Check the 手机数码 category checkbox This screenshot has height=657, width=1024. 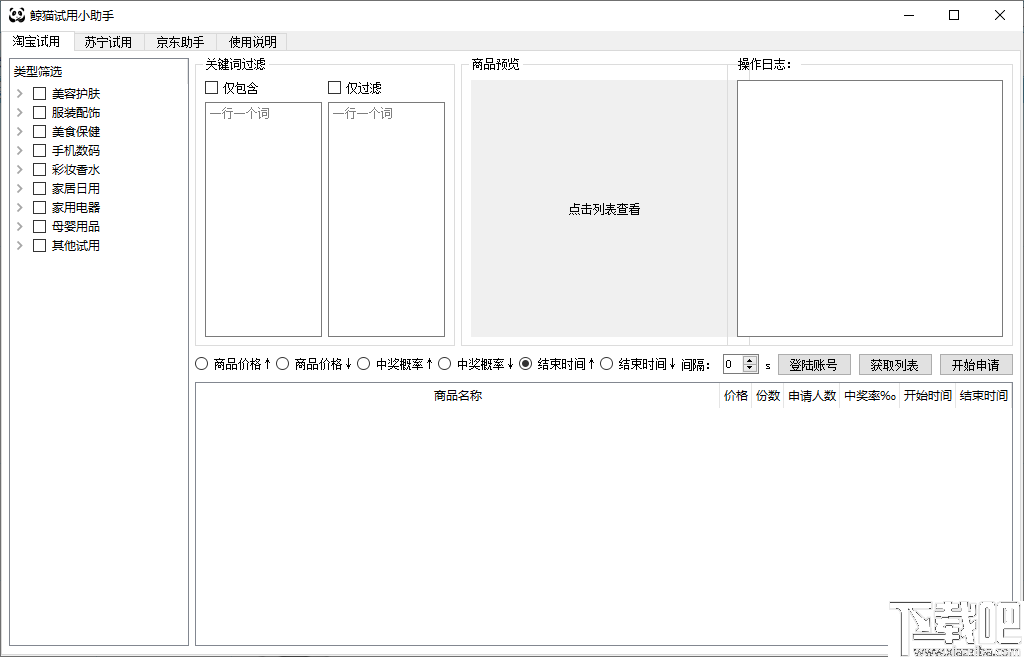[x=37, y=150]
